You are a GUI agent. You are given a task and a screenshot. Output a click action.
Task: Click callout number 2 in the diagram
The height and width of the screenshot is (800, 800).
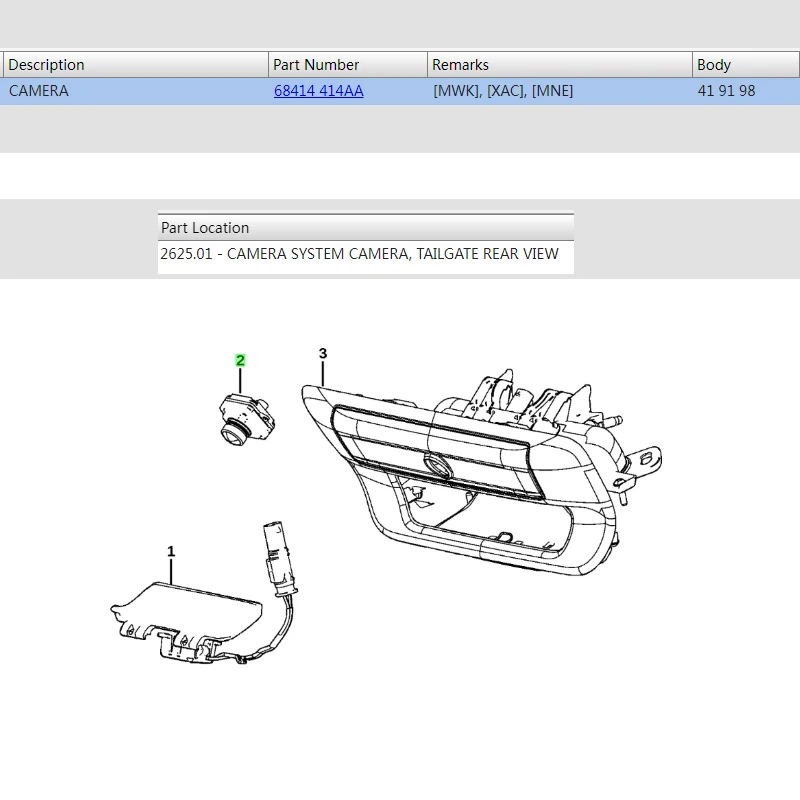(240, 360)
